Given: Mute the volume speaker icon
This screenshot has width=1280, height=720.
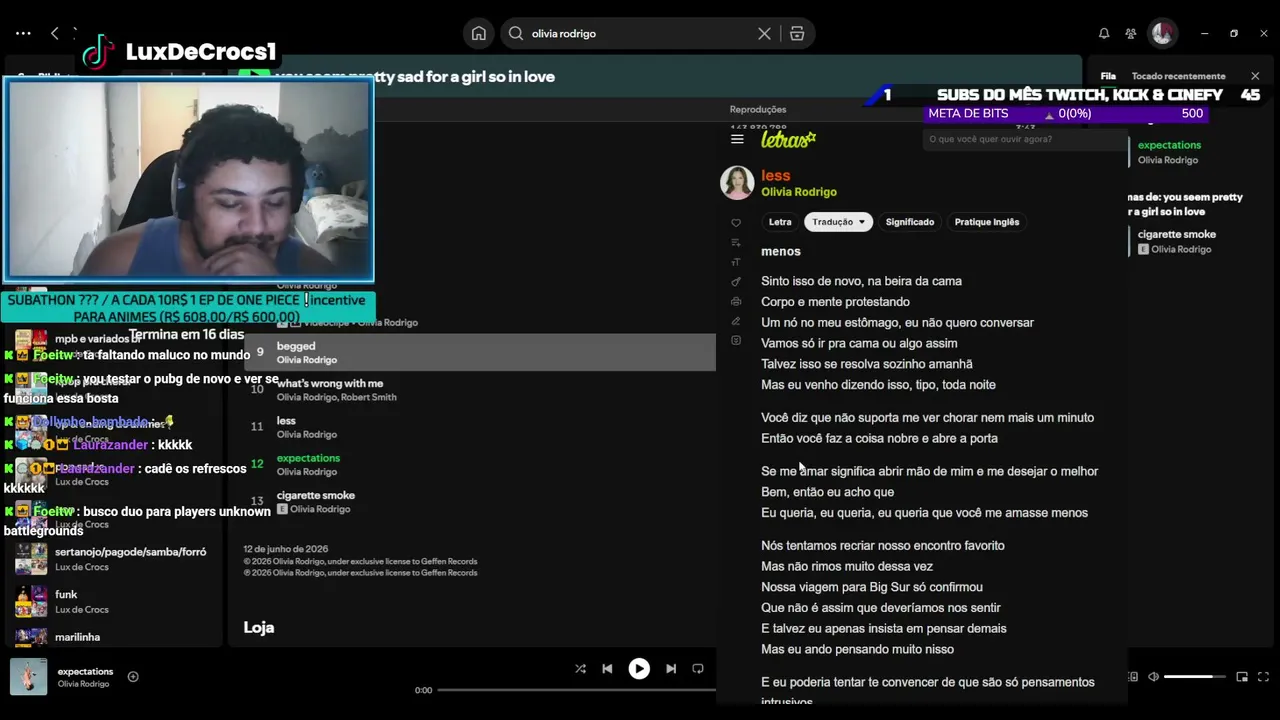Looking at the screenshot, I should pos(1153,677).
